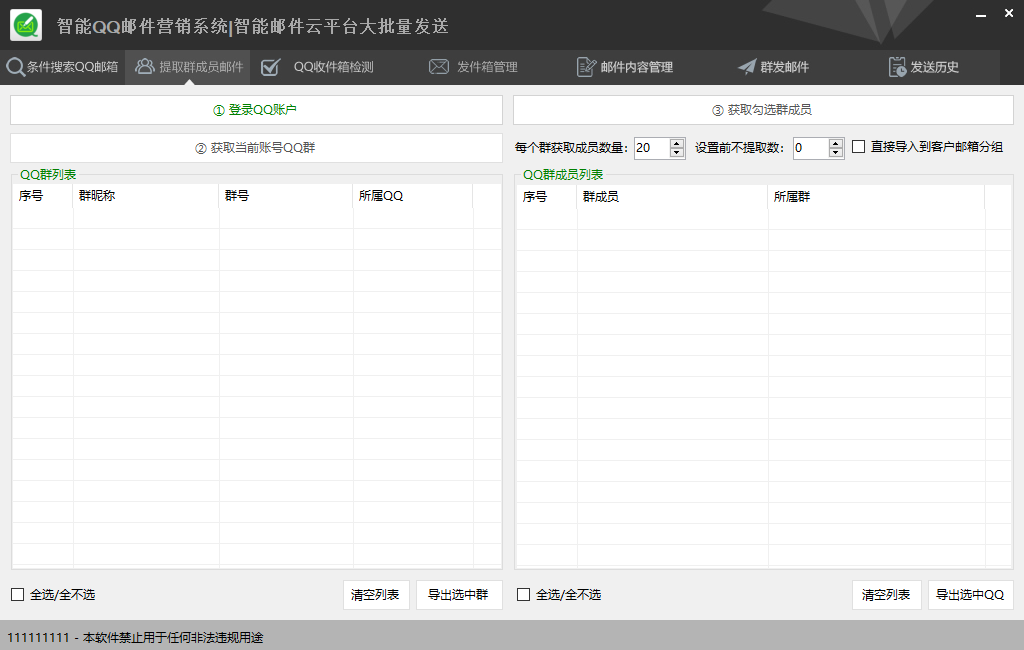Click 清空列表 beside 导出选中QQ
The image size is (1024, 650).
tap(886, 595)
